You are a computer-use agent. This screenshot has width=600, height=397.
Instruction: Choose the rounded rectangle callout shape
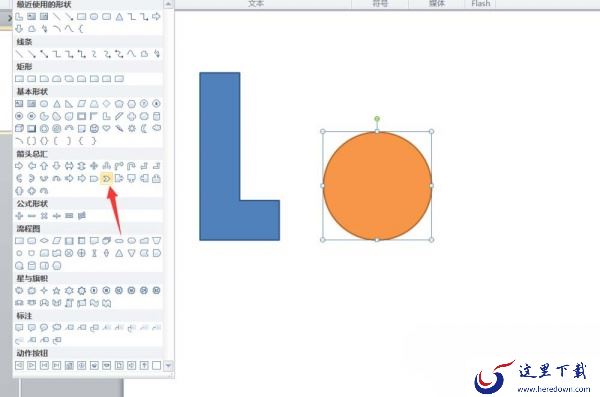click(32, 328)
